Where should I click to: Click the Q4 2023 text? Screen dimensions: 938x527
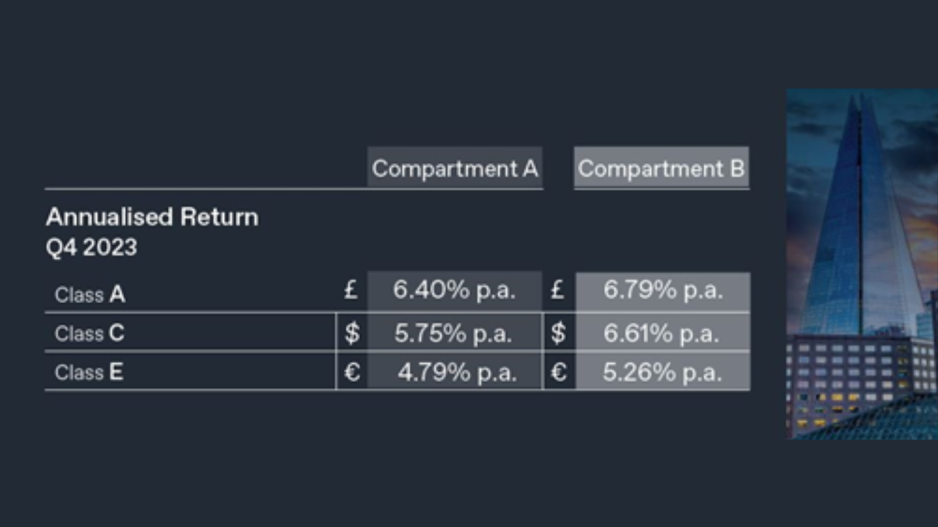point(92,247)
